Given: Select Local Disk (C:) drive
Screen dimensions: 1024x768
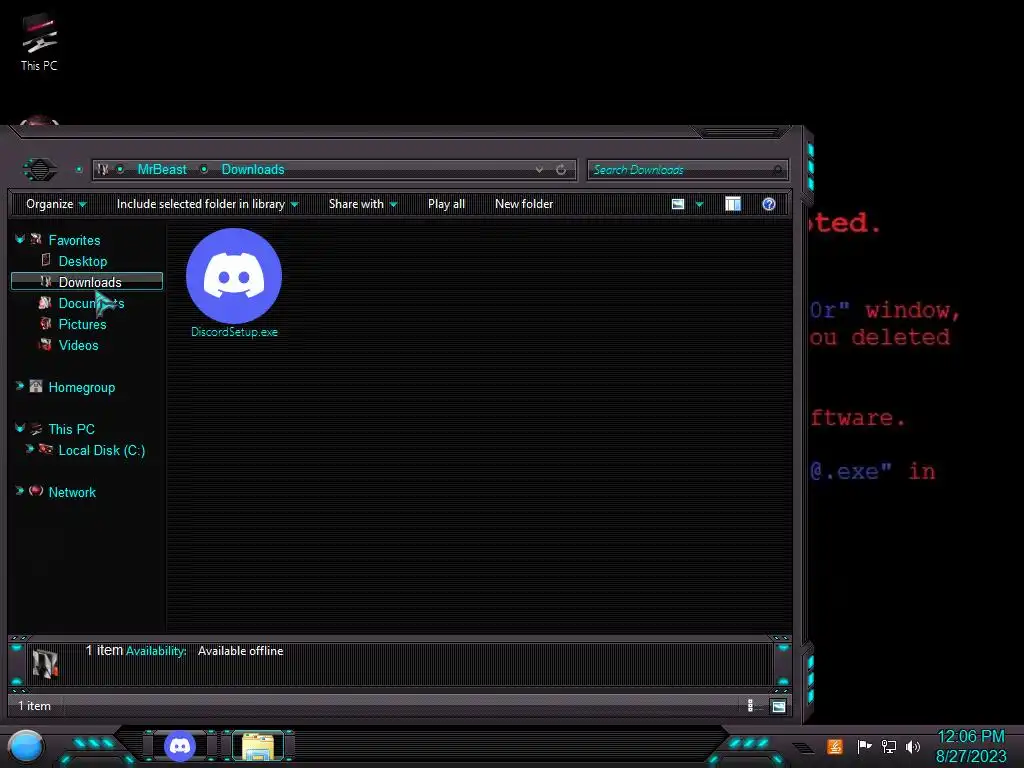Looking at the screenshot, I should 101,451.
